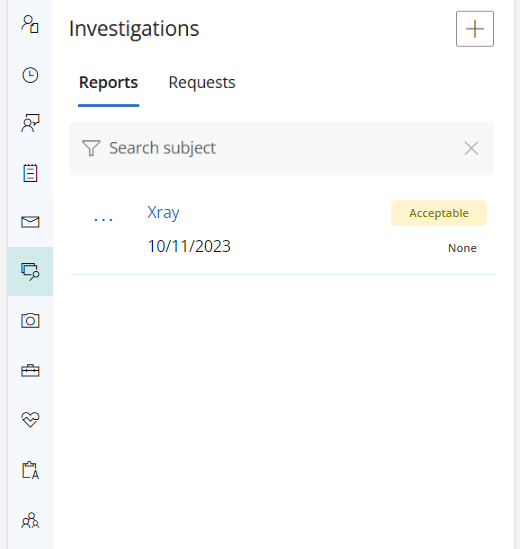Open the Xray report link
Viewport: 520px width, 549px height.
point(163,212)
